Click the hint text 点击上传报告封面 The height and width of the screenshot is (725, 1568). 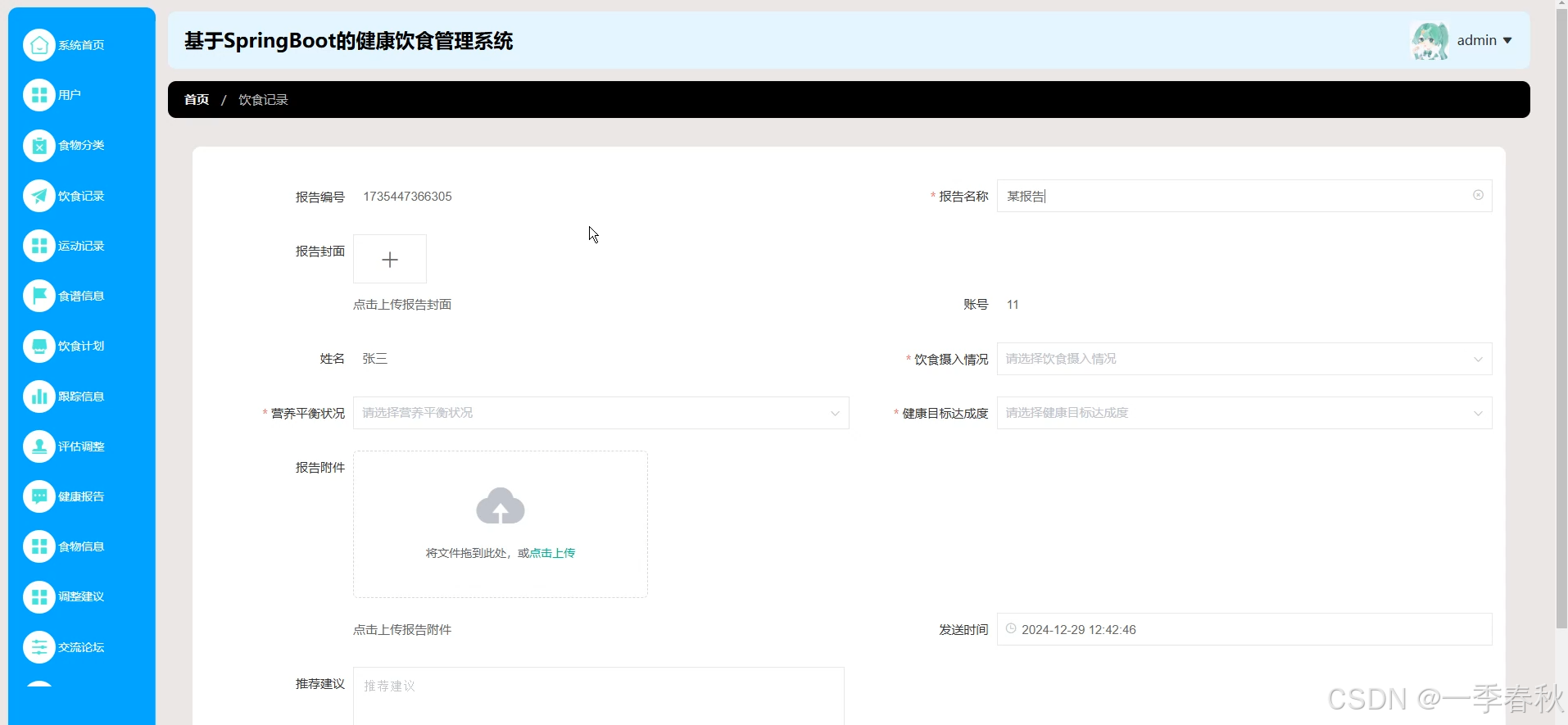click(x=402, y=305)
